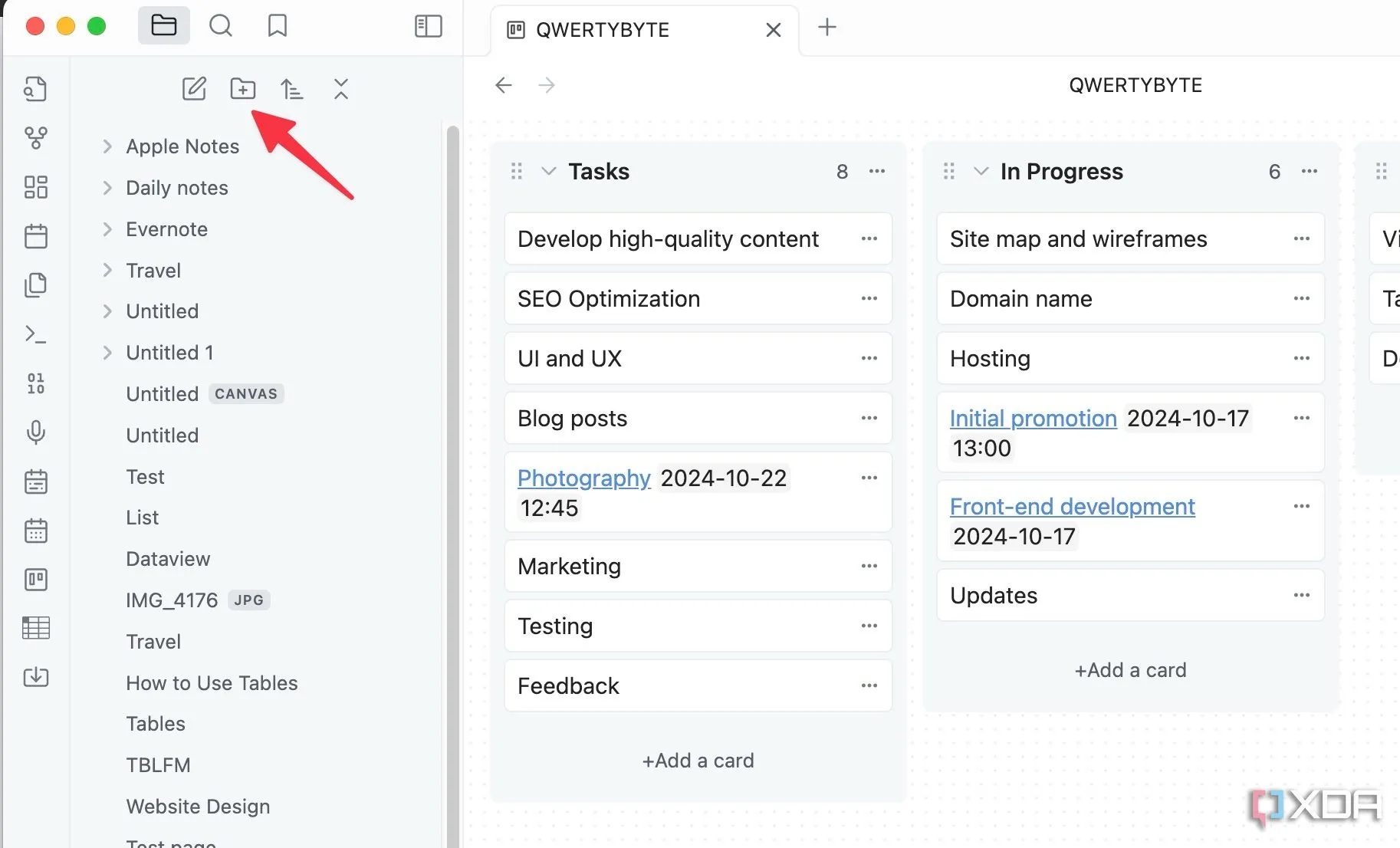This screenshot has height=848, width=1400.
Task: Close the QWERTYBYTE tab
Action: tap(774, 30)
